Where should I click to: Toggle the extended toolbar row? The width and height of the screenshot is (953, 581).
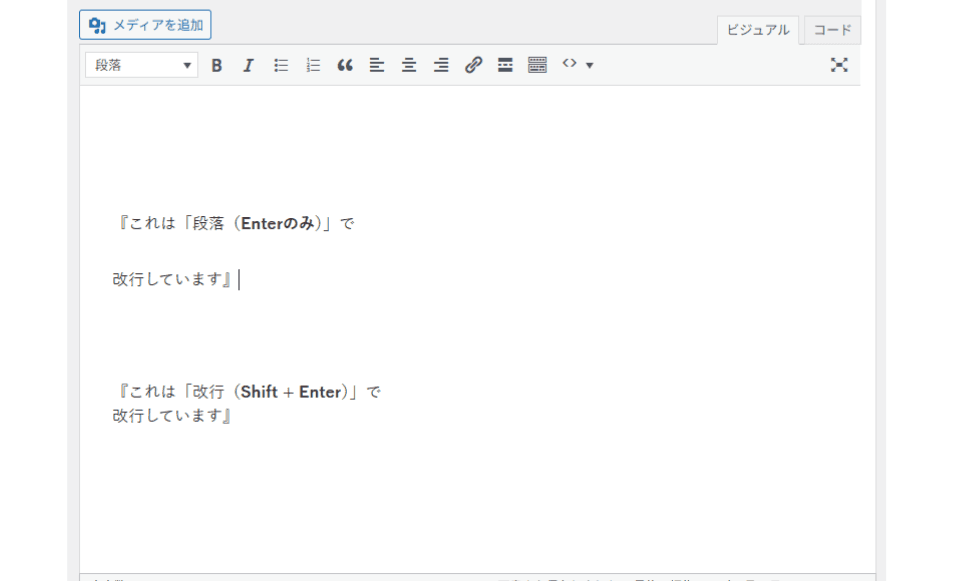click(537, 65)
